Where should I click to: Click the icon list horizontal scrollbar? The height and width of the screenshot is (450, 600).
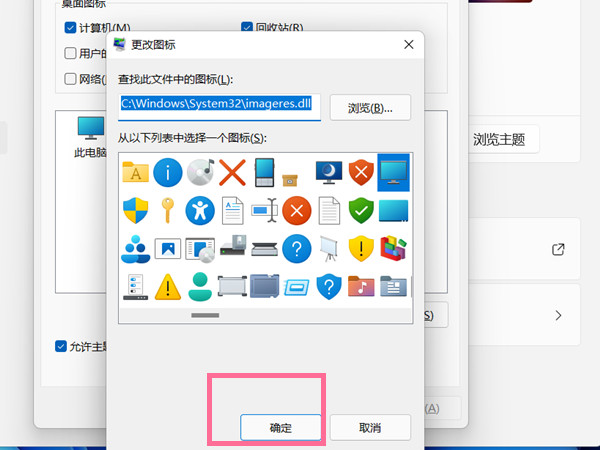tap(205, 315)
